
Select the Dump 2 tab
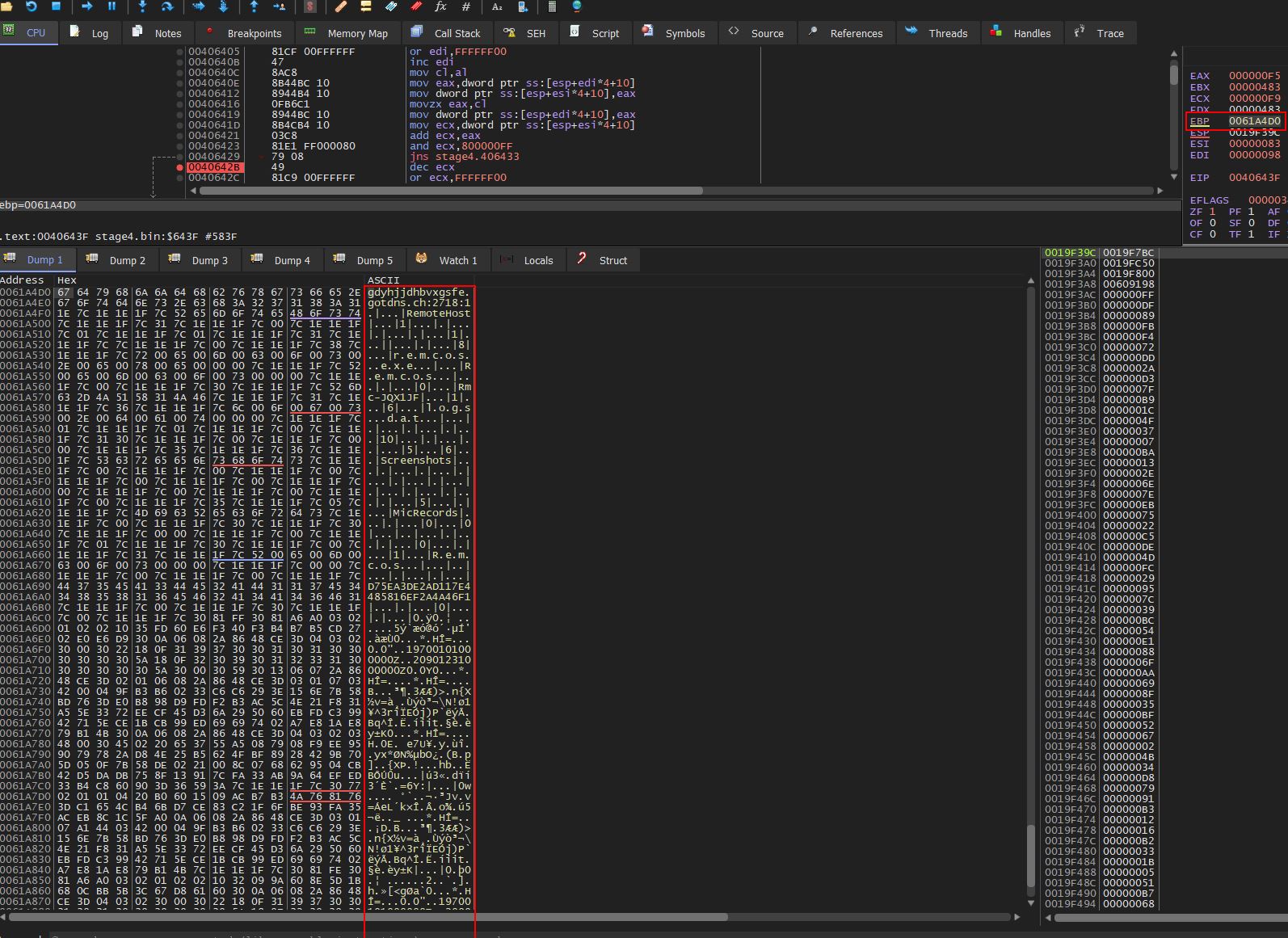point(118,260)
